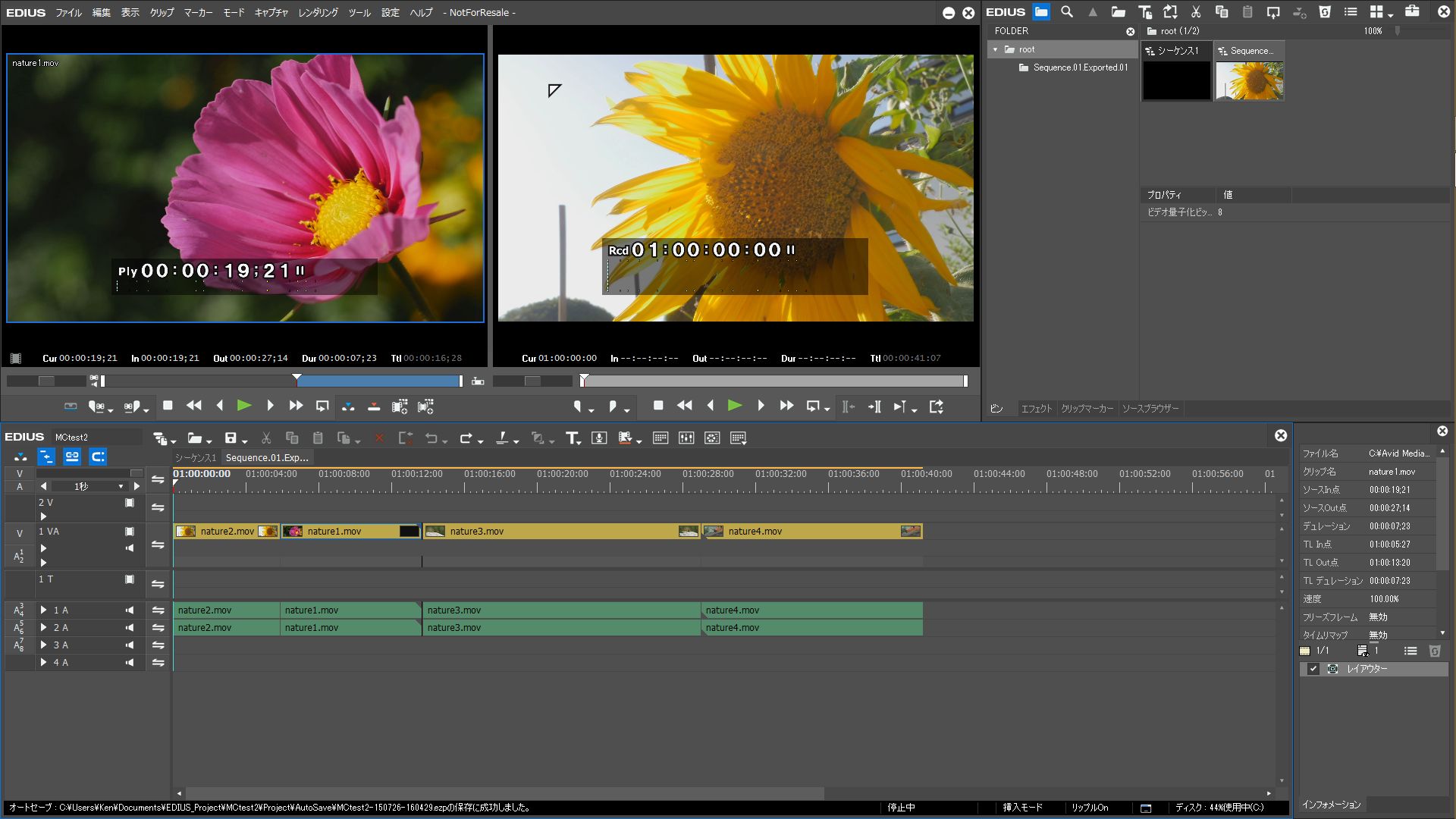Click the loop playback icon in the player
Image resolution: width=1456 pixels, height=819 pixels.
(322, 406)
